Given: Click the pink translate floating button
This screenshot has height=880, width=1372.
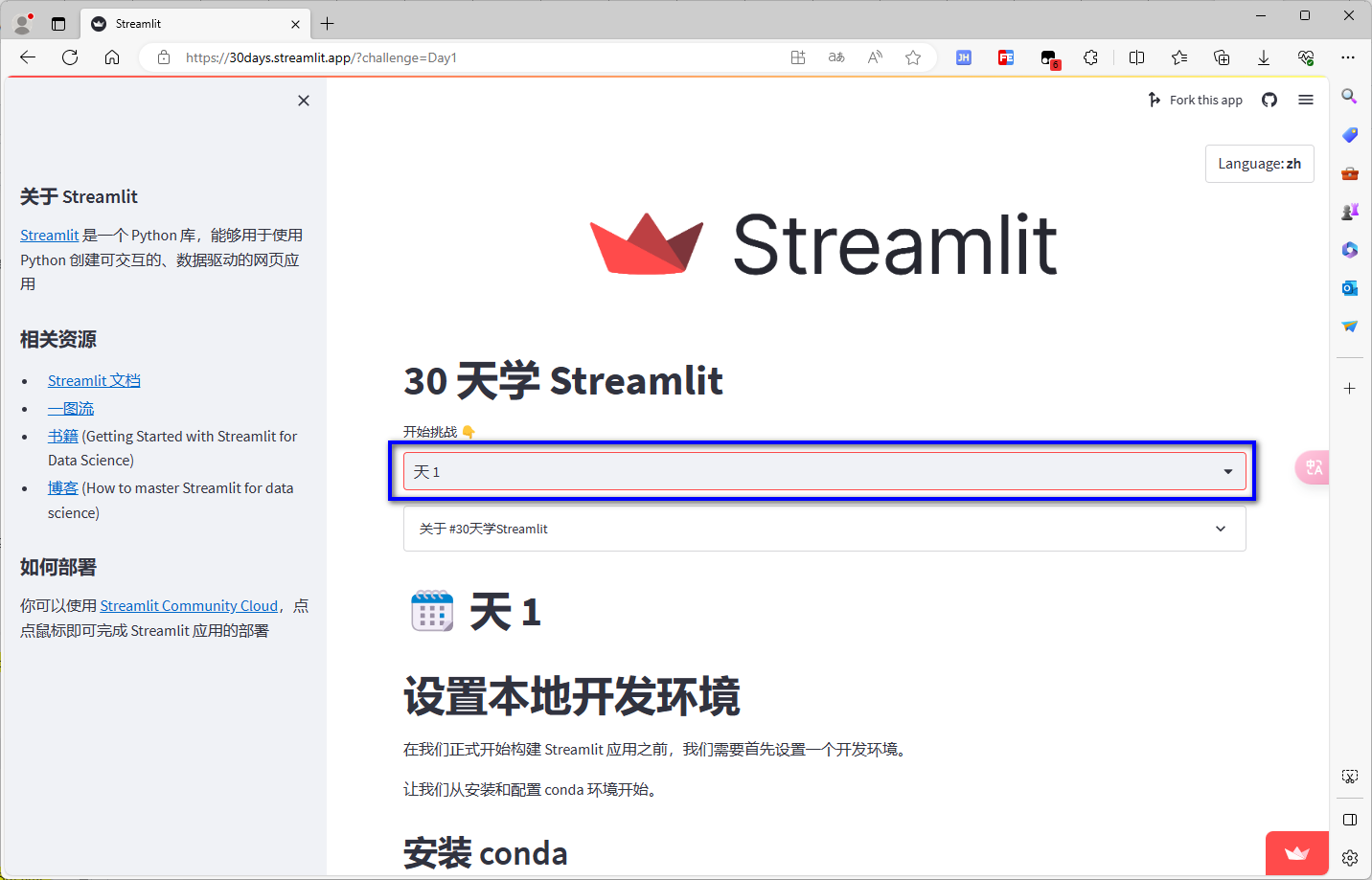Looking at the screenshot, I should (x=1313, y=467).
